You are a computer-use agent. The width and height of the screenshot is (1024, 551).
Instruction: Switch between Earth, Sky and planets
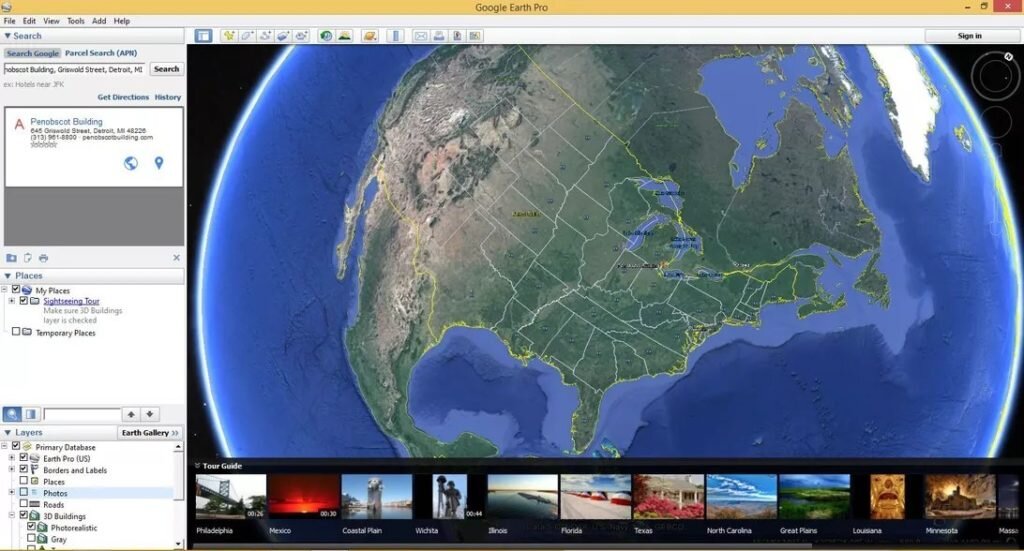pos(370,36)
